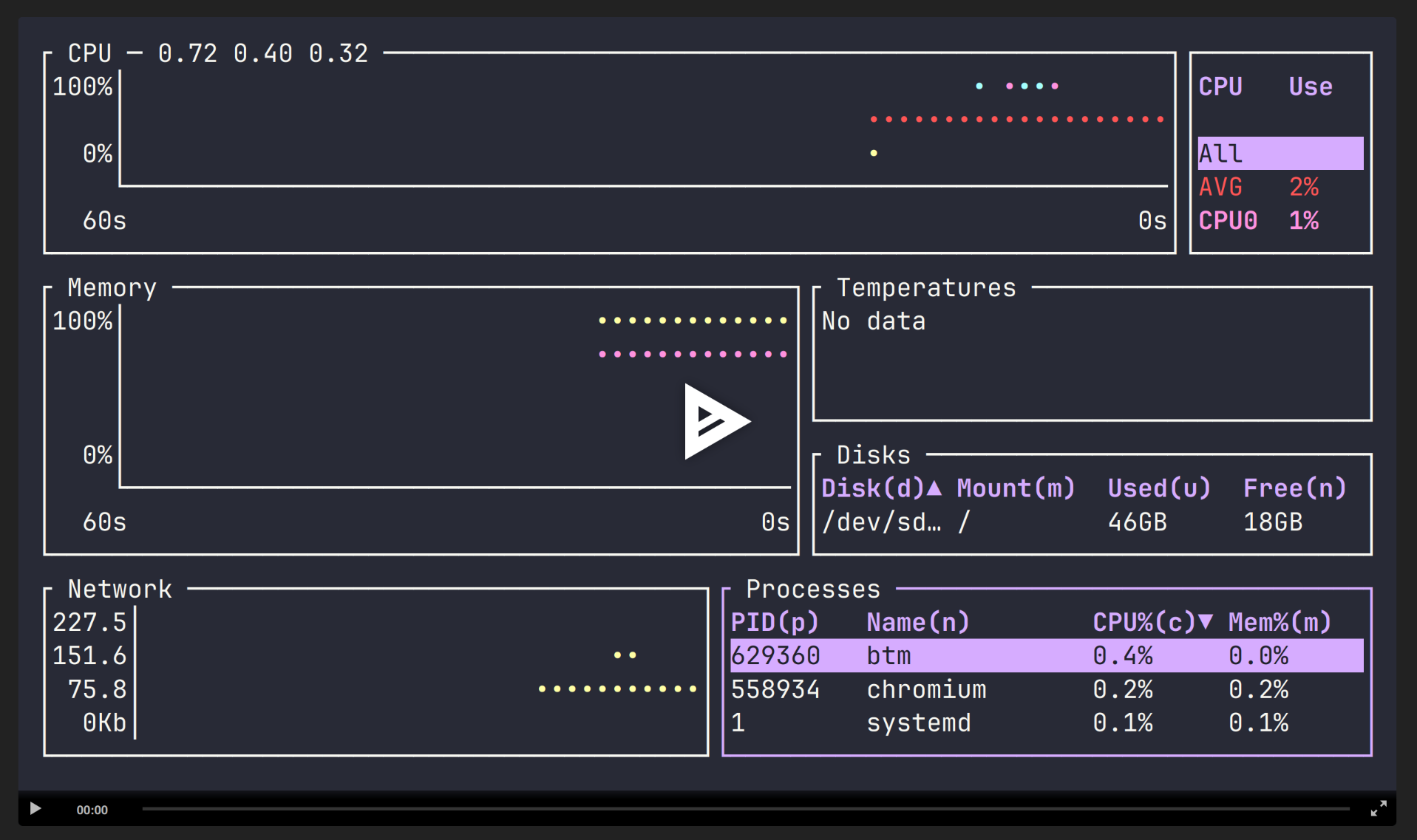
Task: Click the CPU load average title
Action: (x=217, y=53)
